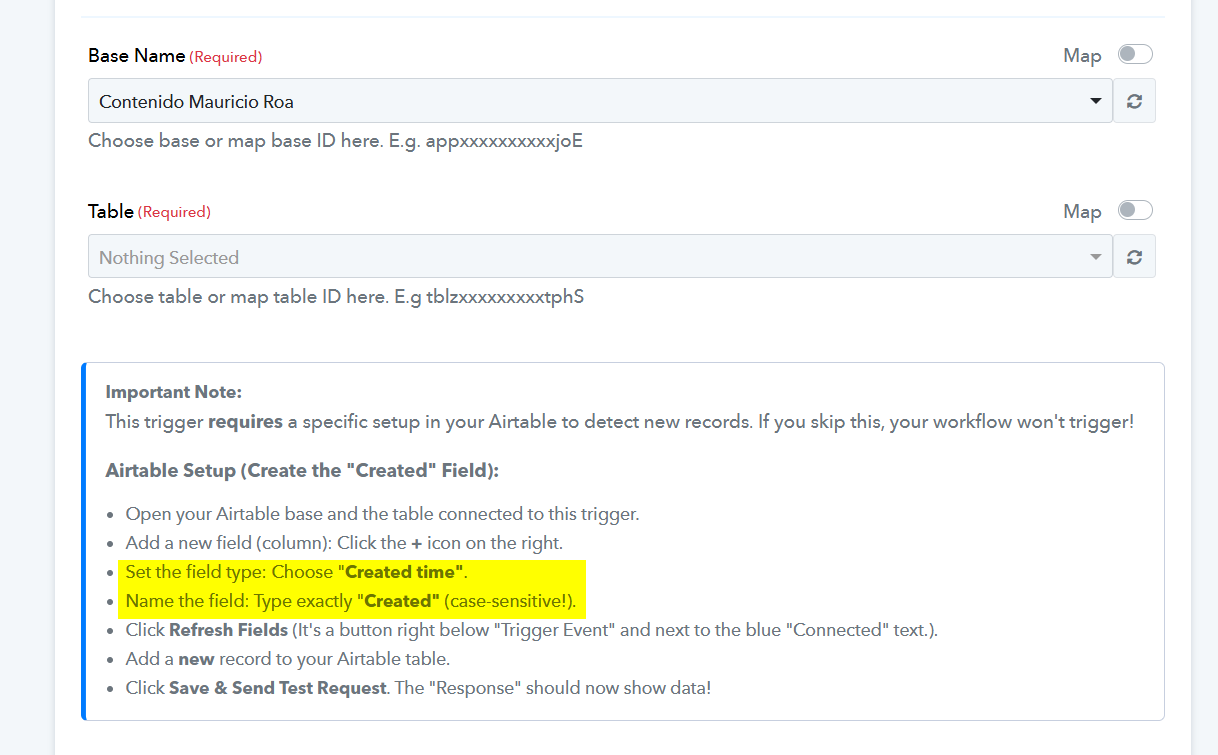Click the base ID helper text
This screenshot has width=1218, height=755.
tap(335, 141)
